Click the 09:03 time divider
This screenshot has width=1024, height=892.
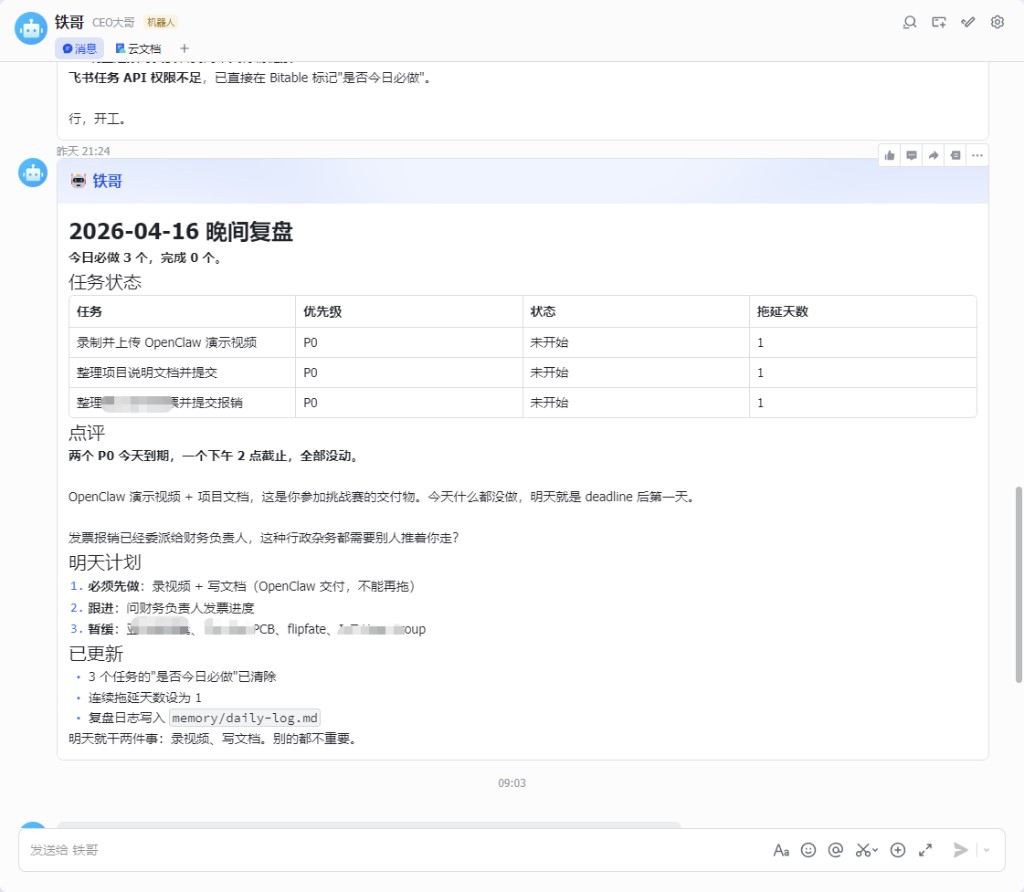[512, 783]
